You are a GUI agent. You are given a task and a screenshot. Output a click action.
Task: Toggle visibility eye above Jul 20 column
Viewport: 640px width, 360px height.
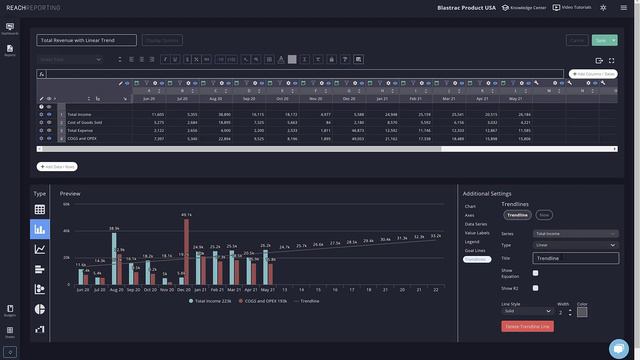tap(195, 83)
